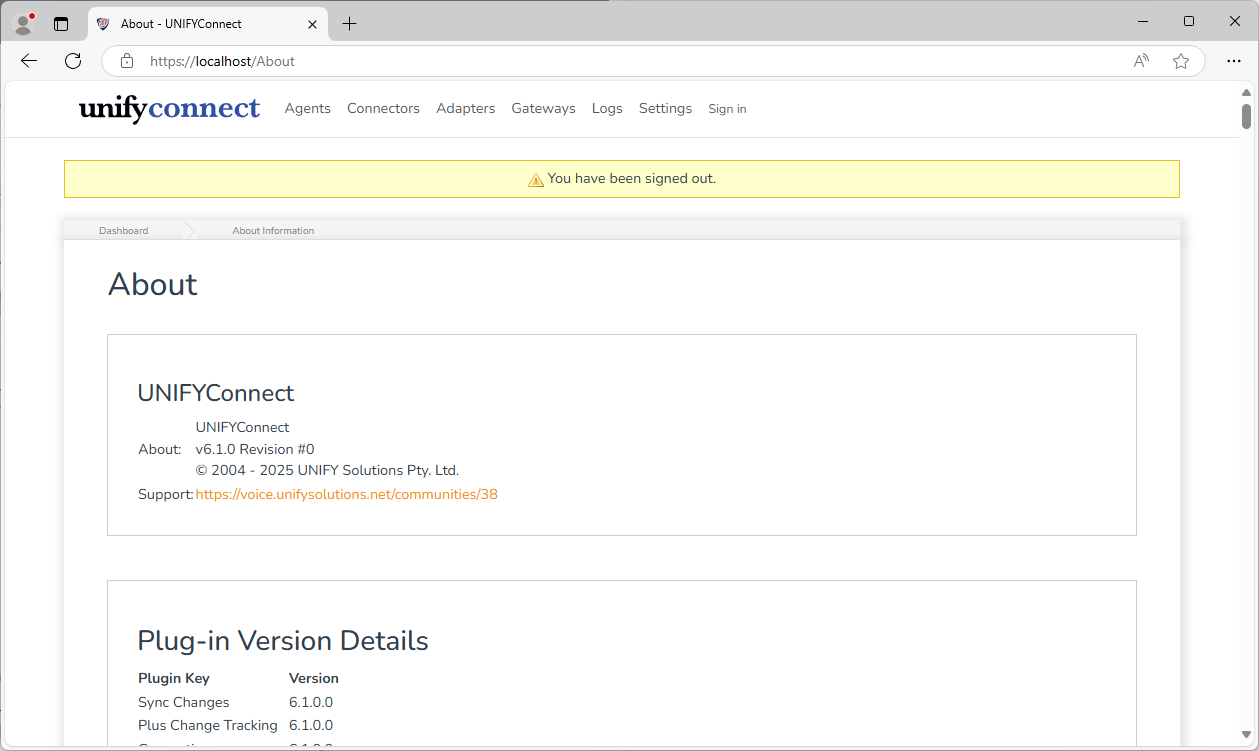Open the Read aloud icon

[1141, 61]
